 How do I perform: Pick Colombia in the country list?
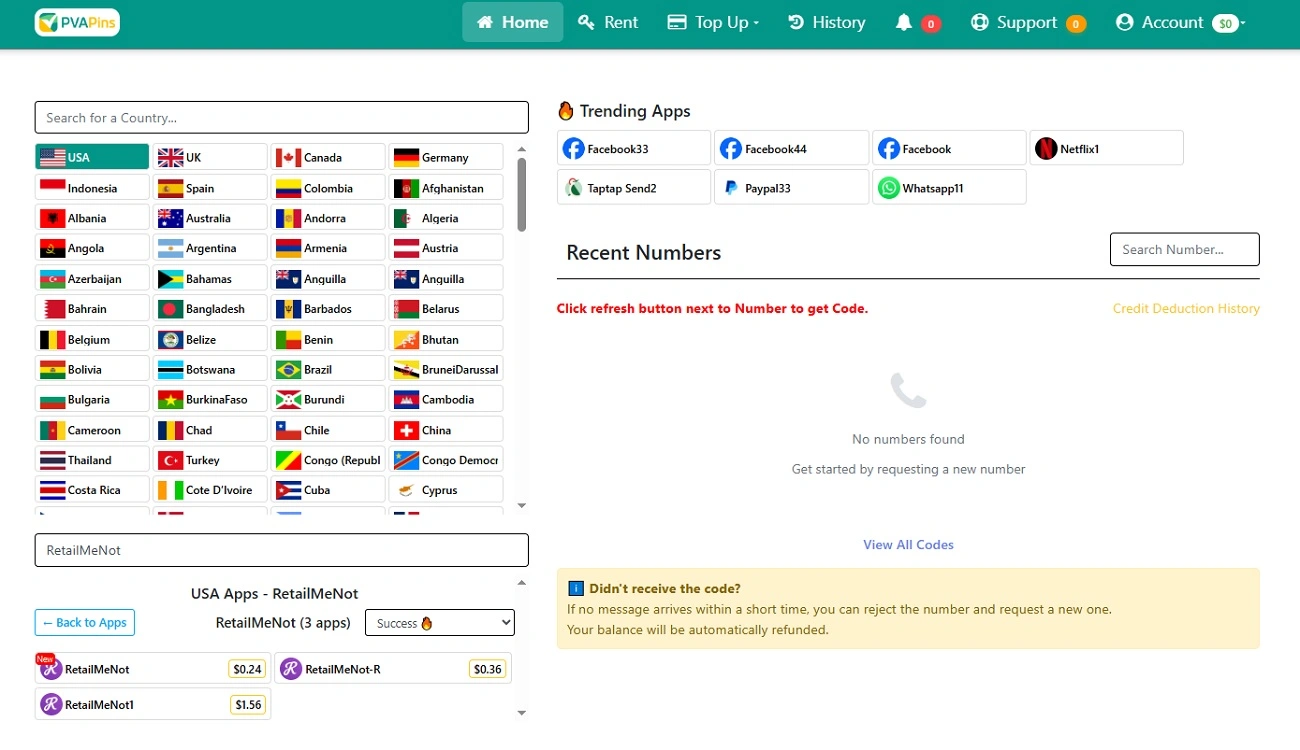[x=328, y=188]
